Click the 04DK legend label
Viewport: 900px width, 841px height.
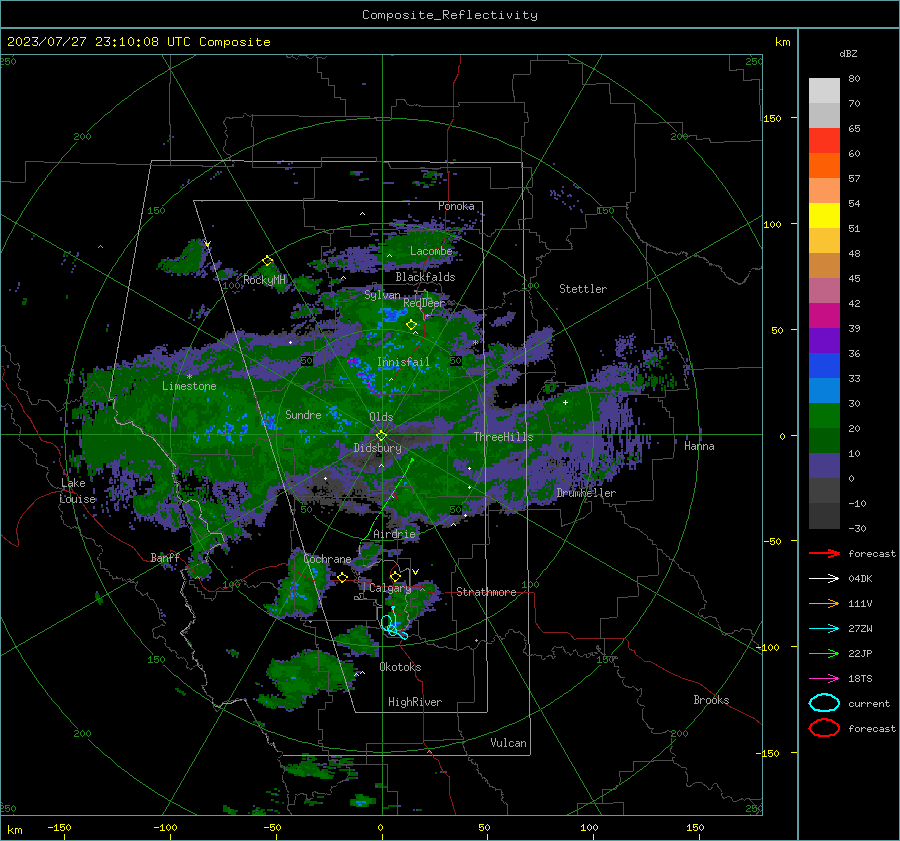coord(860,578)
